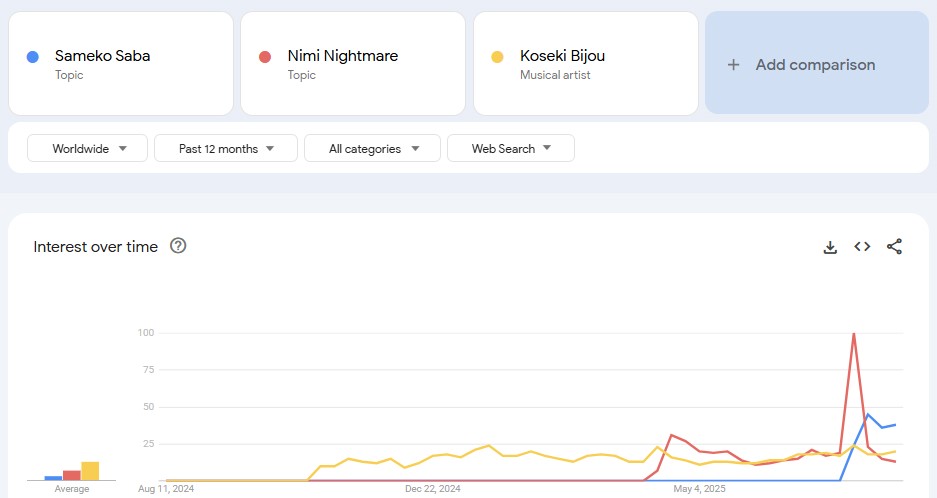This screenshot has height=498, width=937.
Task: Click the 50 y-axis value
Action: (x=148, y=407)
